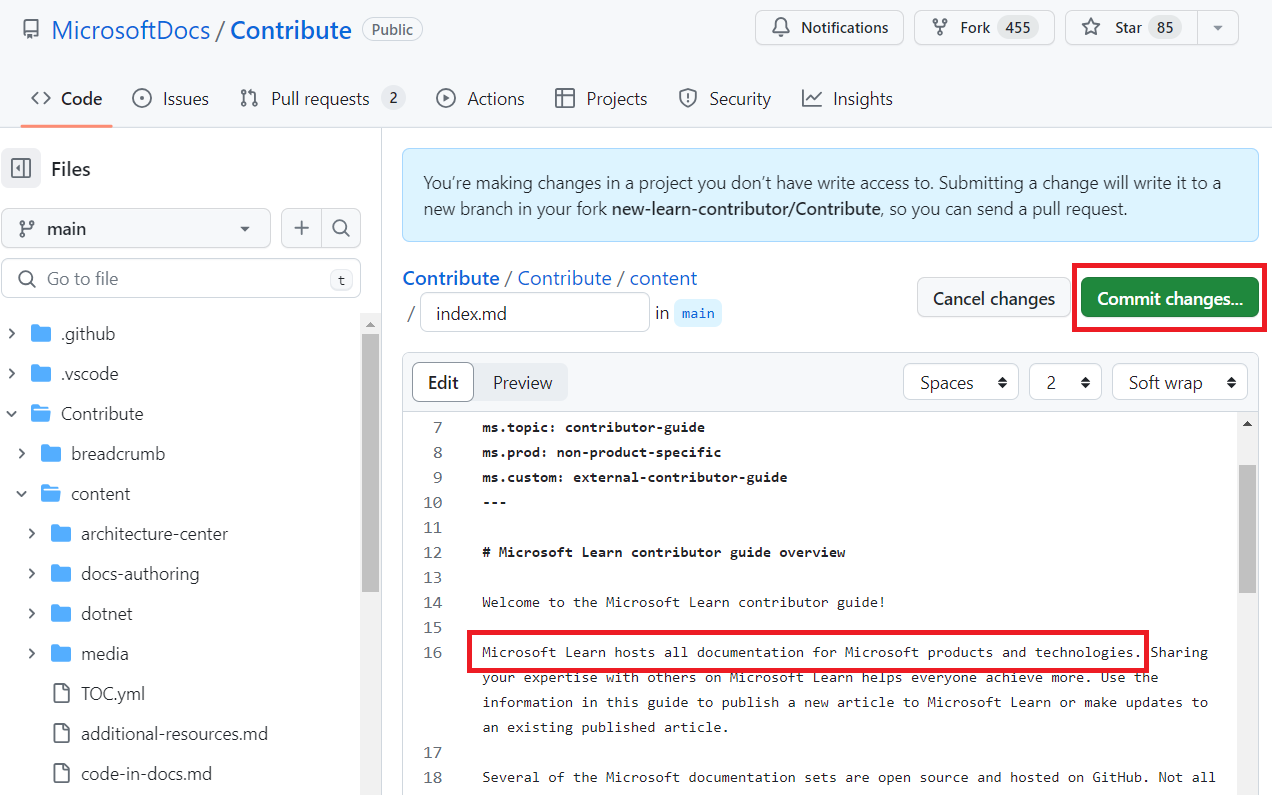Open the main branch selector
This screenshot has width=1272, height=795.
pos(136,228)
